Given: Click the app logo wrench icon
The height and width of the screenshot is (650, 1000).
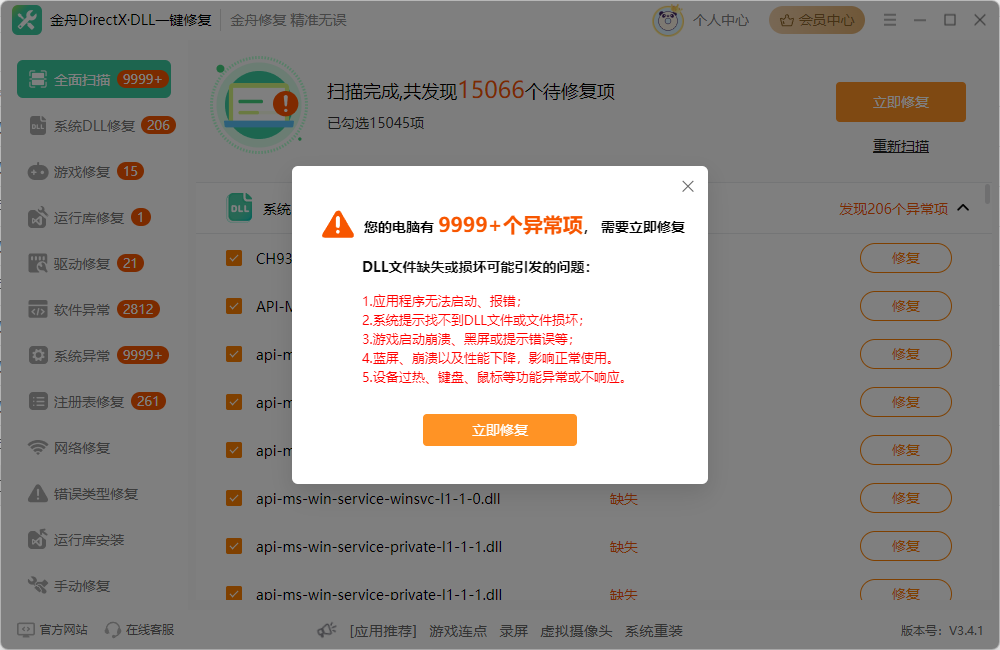Looking at the screenshot, I should [x=27, y=20].
